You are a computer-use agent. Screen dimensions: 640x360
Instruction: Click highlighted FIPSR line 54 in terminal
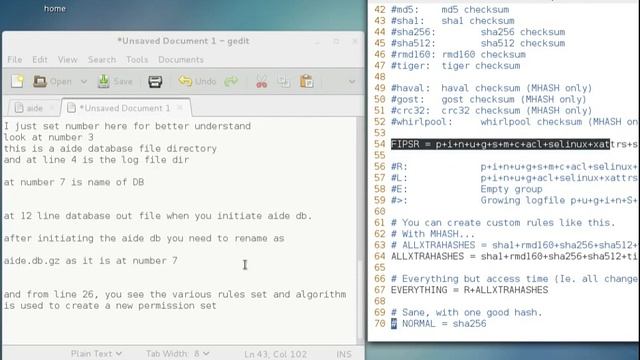point(500,144)
